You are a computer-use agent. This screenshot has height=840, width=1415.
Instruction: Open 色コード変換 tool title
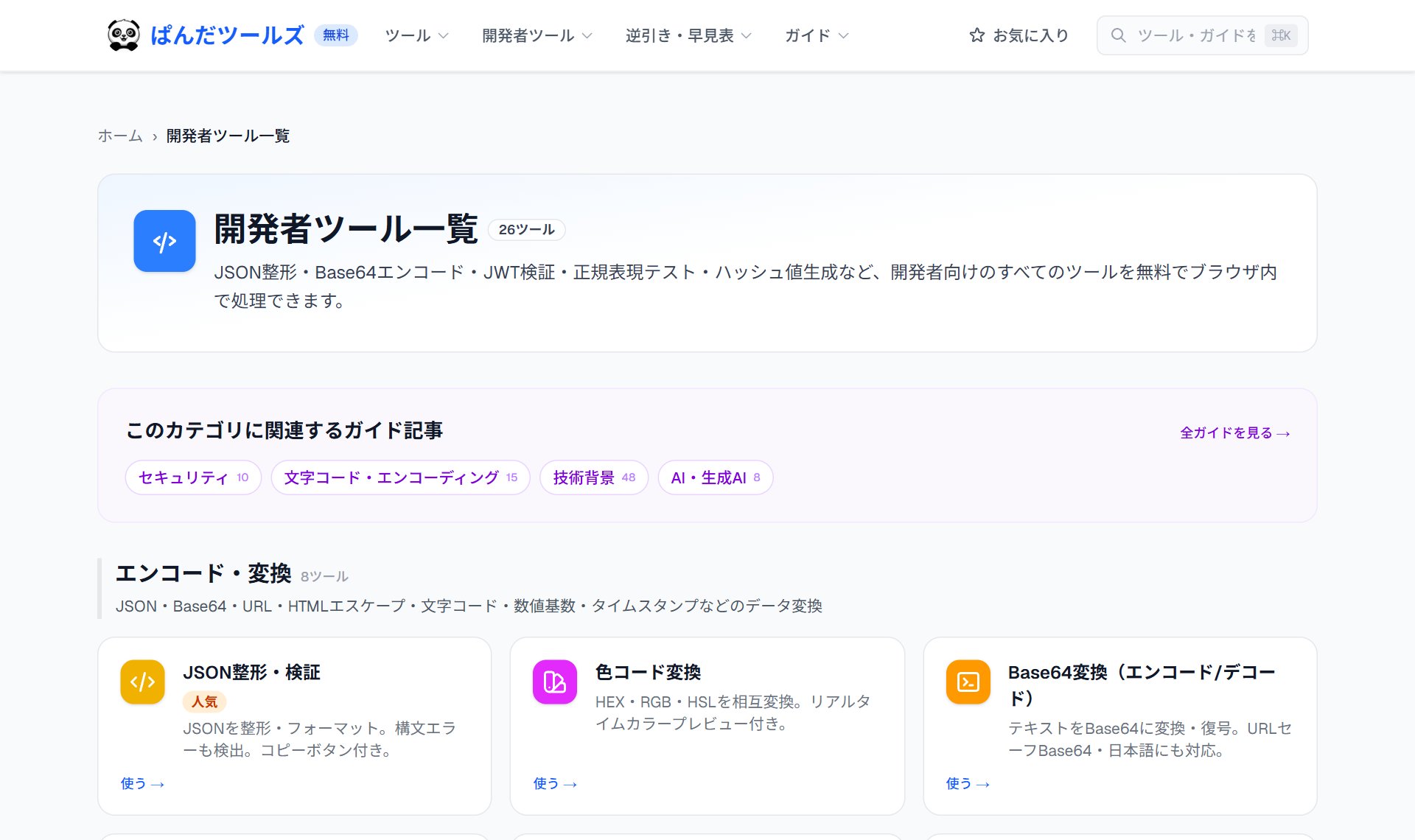[x=648, y=672]
